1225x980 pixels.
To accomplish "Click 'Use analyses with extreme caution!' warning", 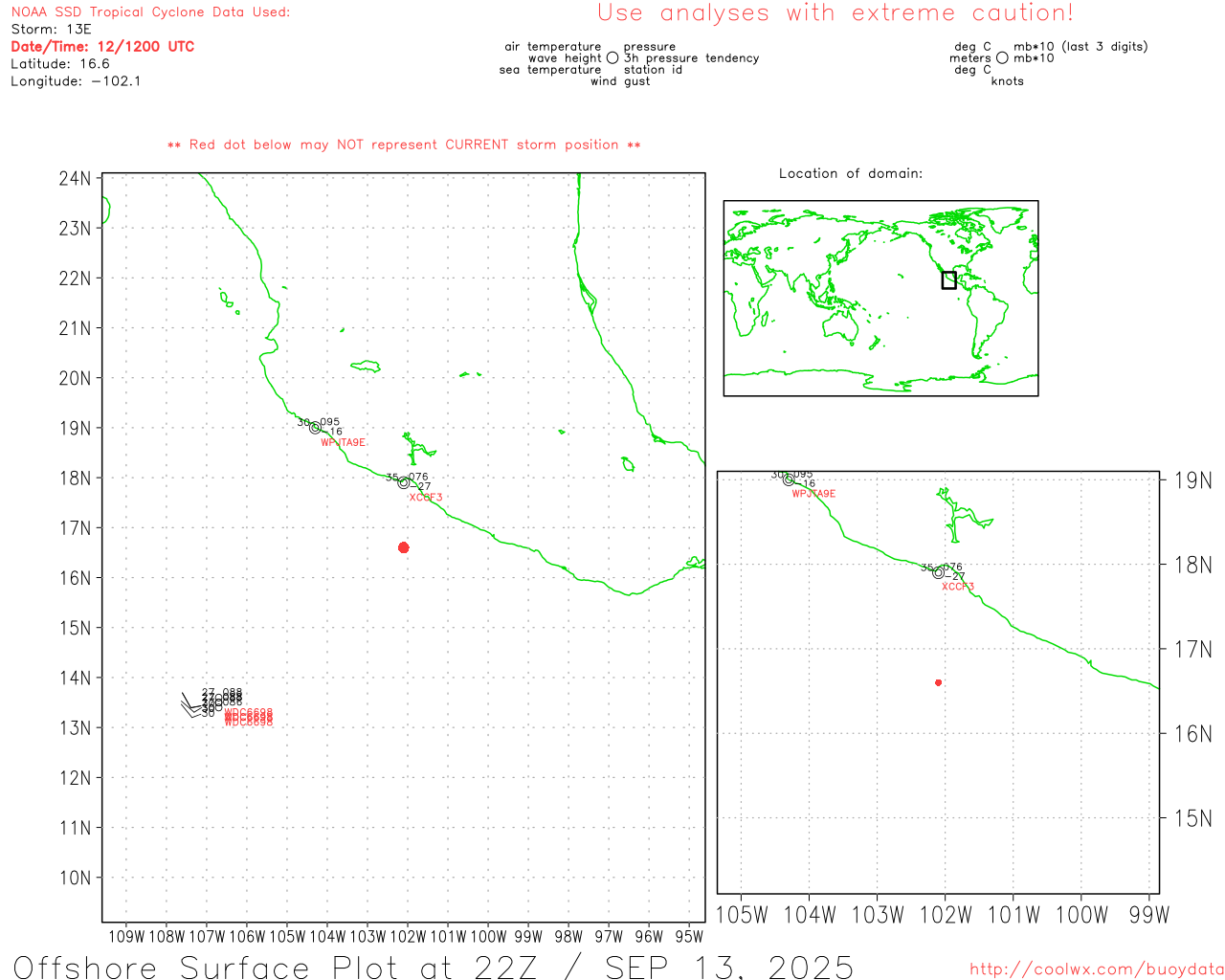I will (835, 13).
